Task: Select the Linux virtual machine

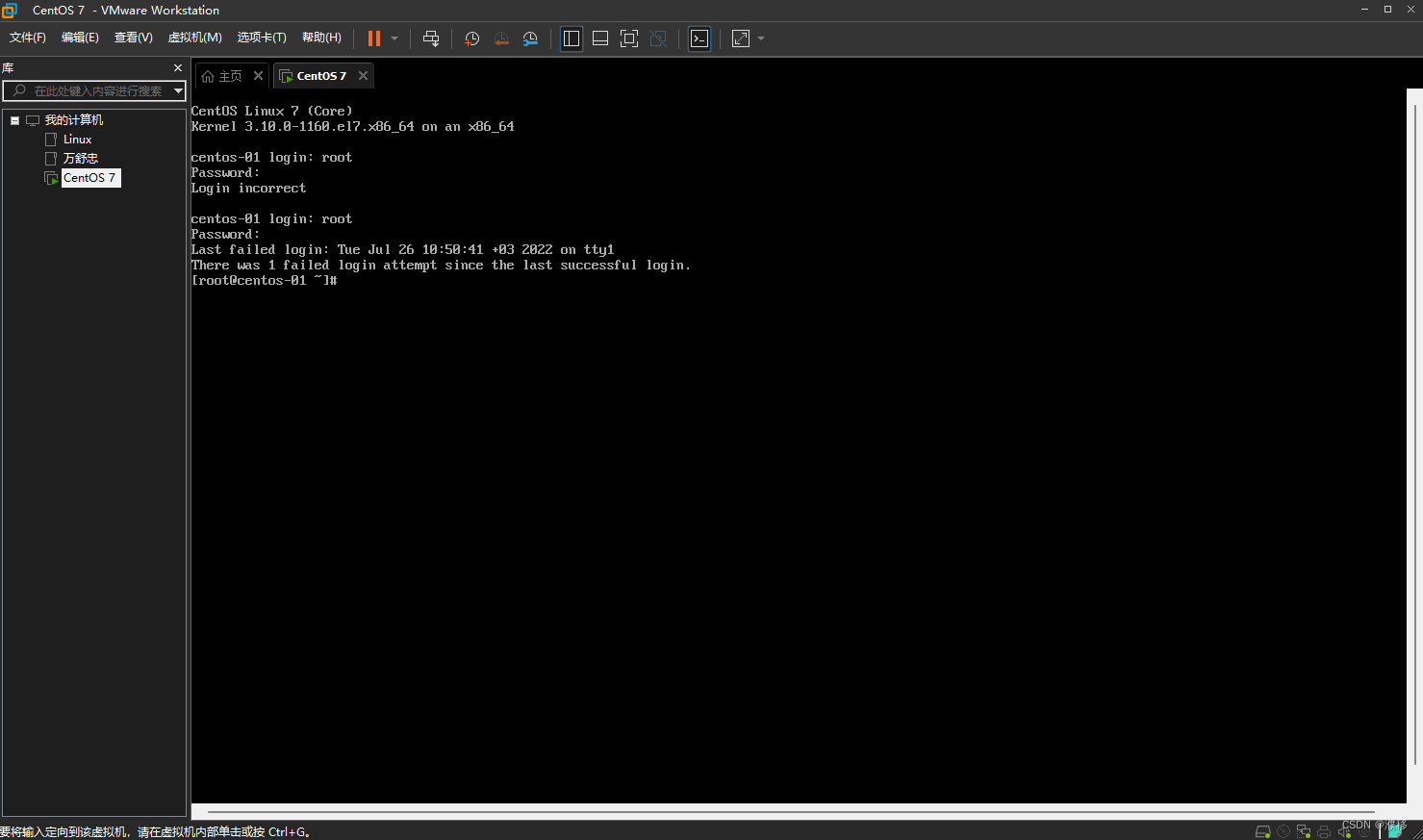Action: pos(77,140)
